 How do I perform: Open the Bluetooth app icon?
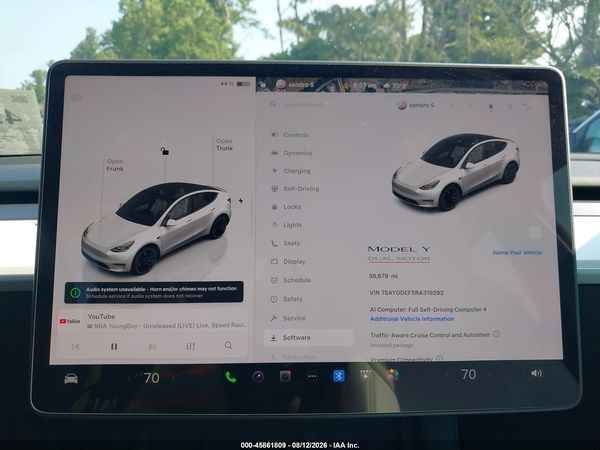click(x=339, y=376)
